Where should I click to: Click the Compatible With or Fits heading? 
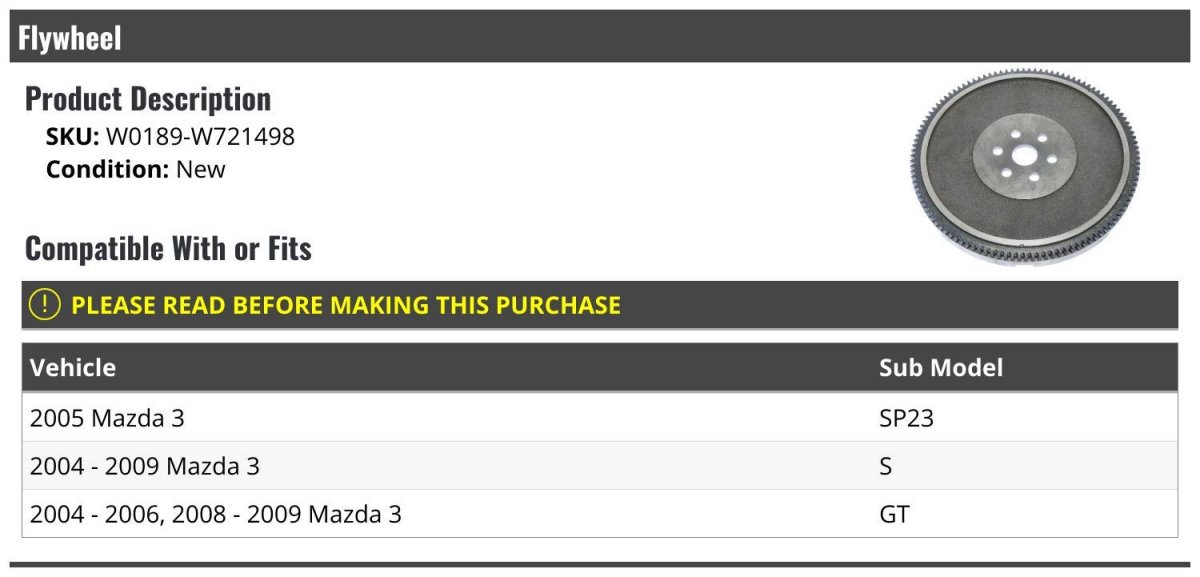[x=168, y=248]
